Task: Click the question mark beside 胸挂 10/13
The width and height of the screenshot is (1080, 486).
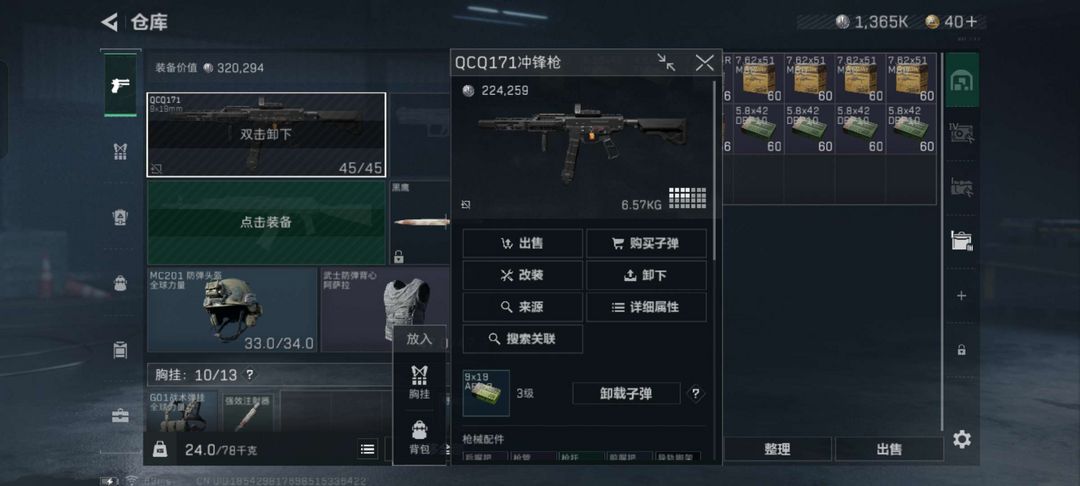Action: (249, 375)
